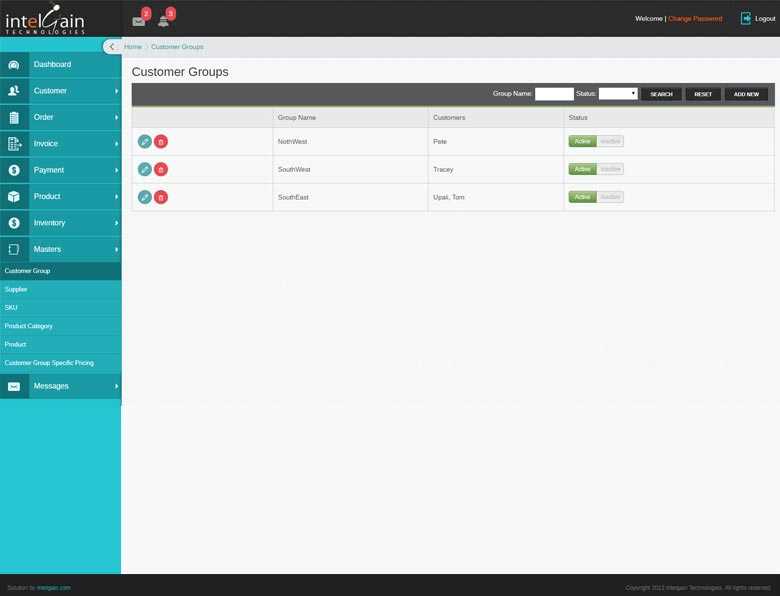This screenshot has height=596, width=780.
Task: Click the Logout door icon
Action: [x=745, y=18]
